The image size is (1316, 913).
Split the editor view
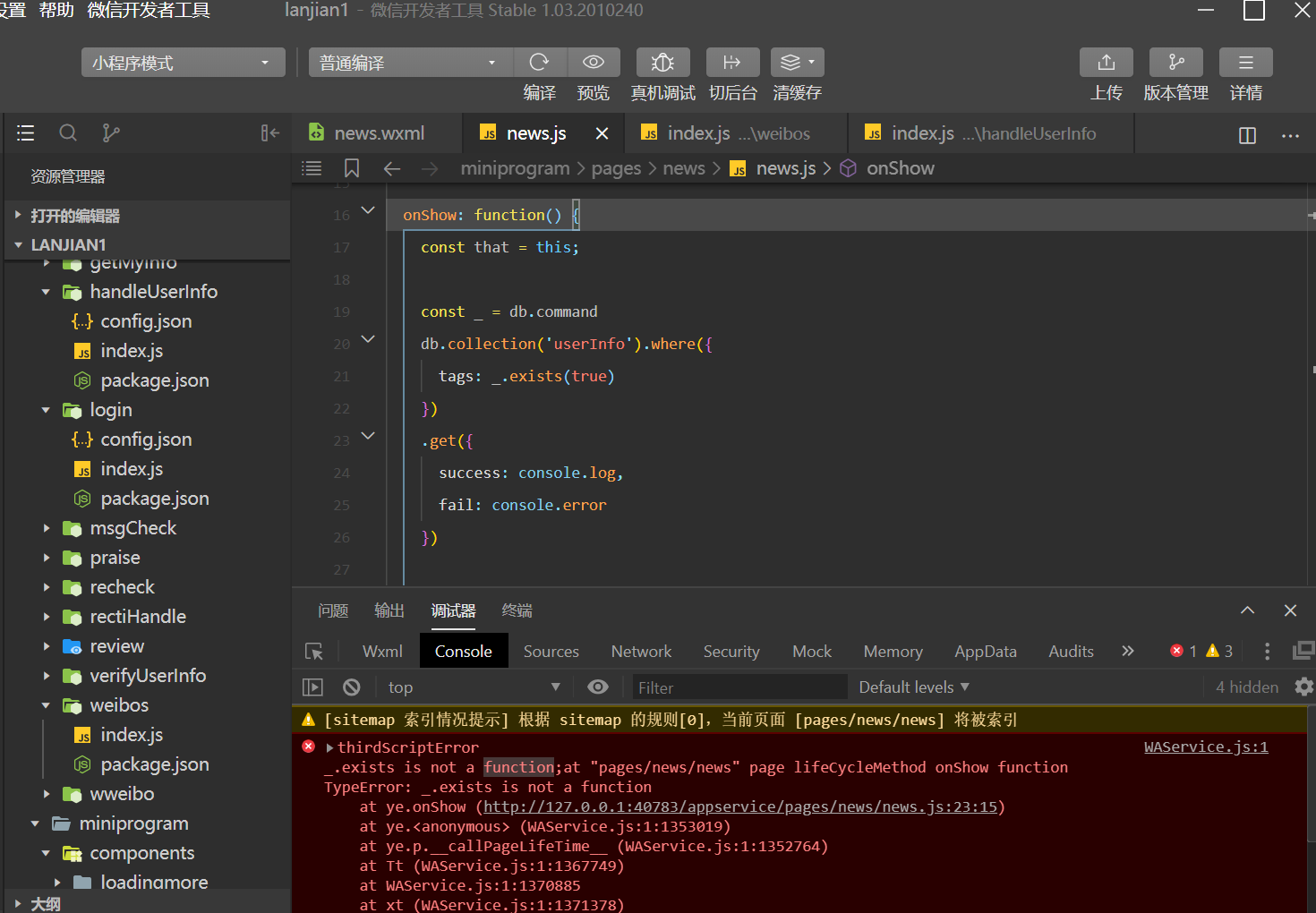pos(1247,135)
